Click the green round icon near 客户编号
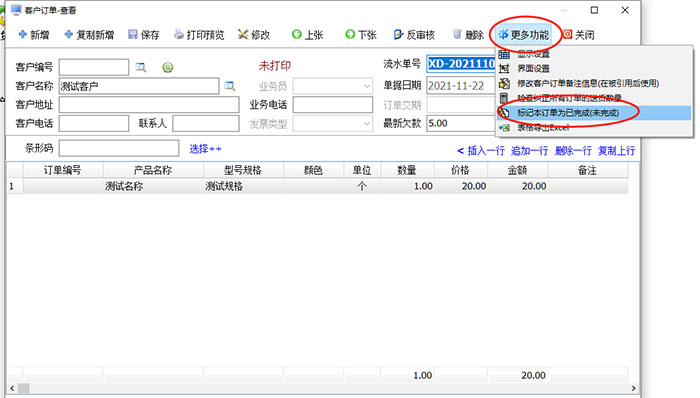 (168, 67)
